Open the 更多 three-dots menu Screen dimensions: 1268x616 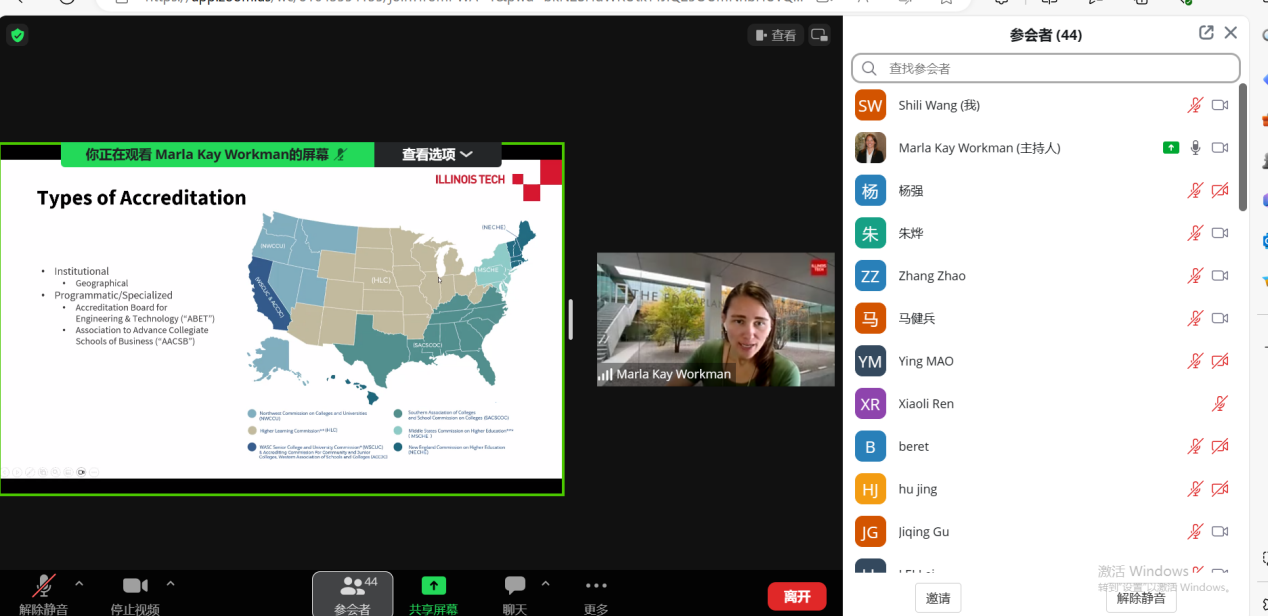pyautogui.click(x=596, y=586)
